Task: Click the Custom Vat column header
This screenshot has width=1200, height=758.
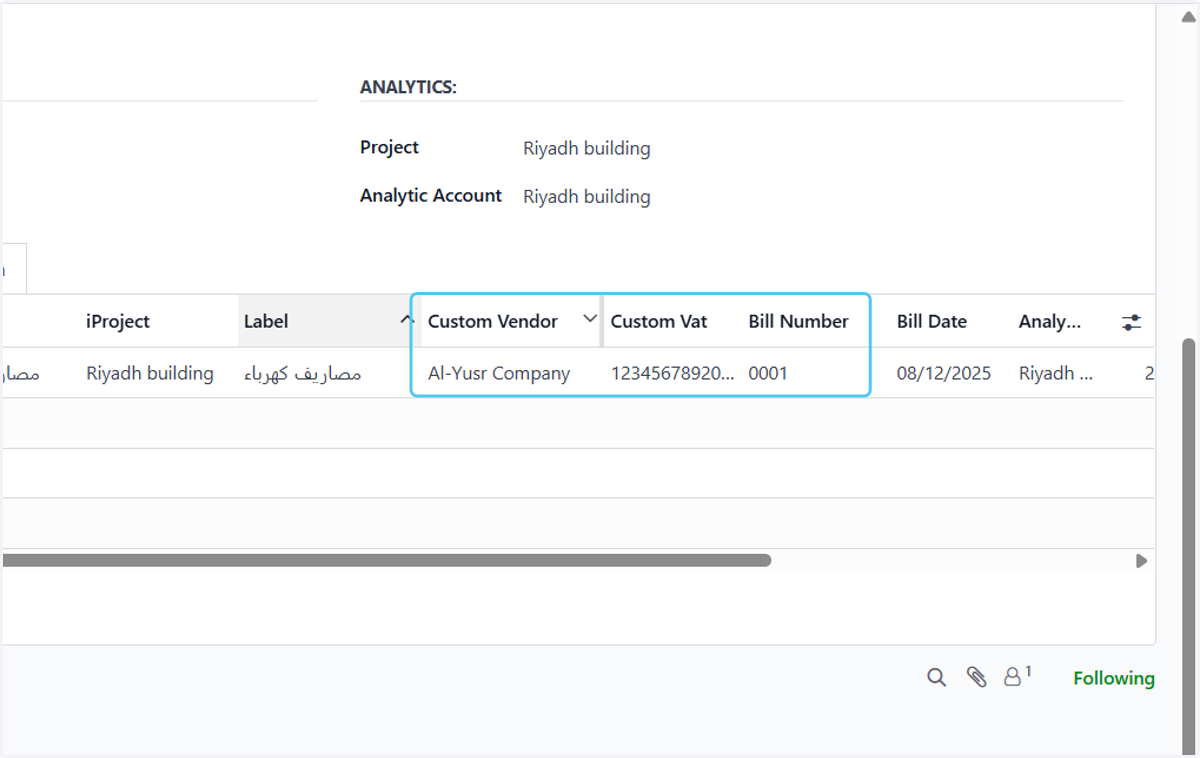Action: (x=659, y=321)
